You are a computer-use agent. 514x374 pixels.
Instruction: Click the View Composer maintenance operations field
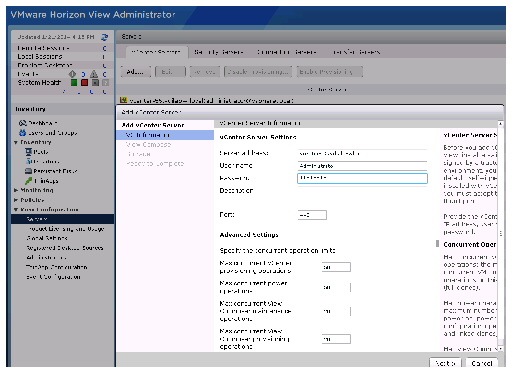click(336, 311)
